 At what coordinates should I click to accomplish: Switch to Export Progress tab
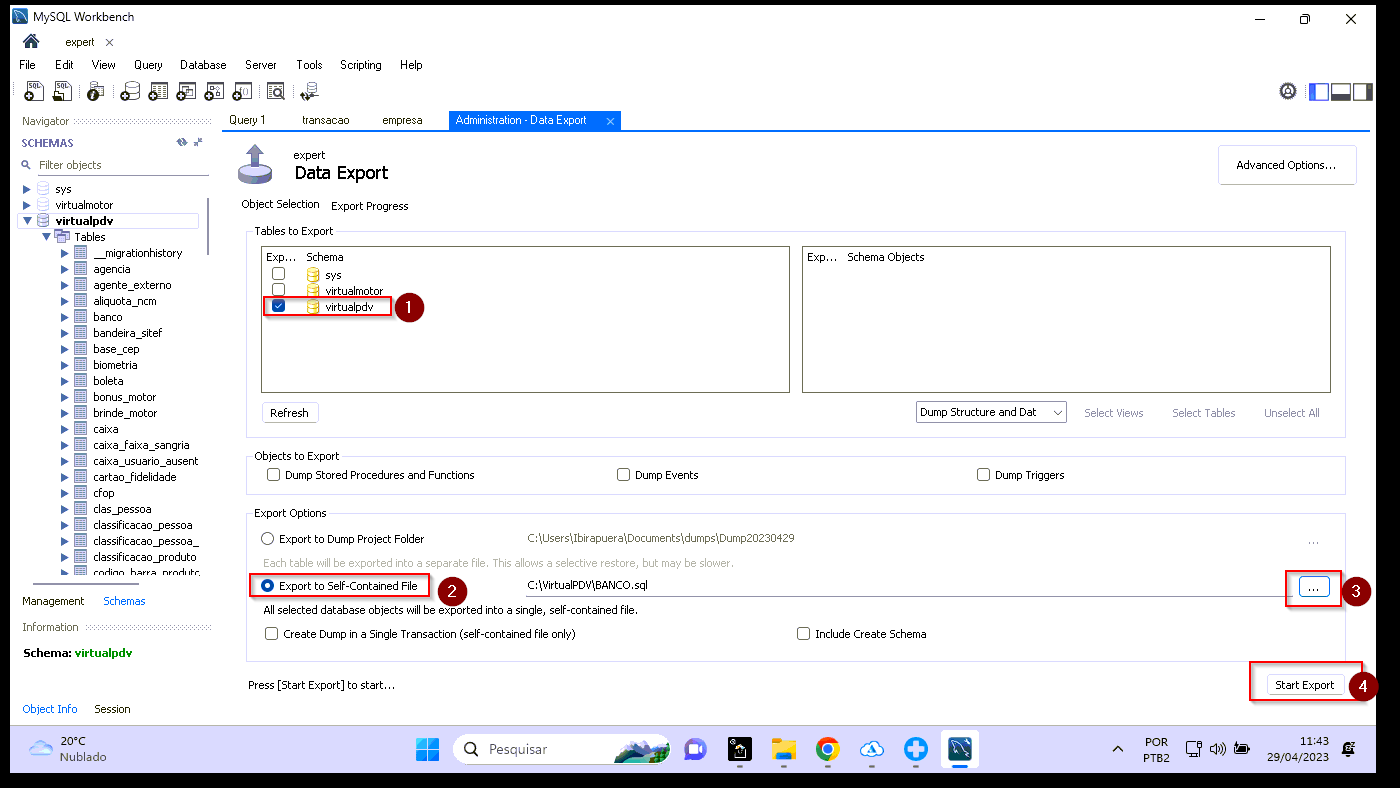click(x=369, y=206)
